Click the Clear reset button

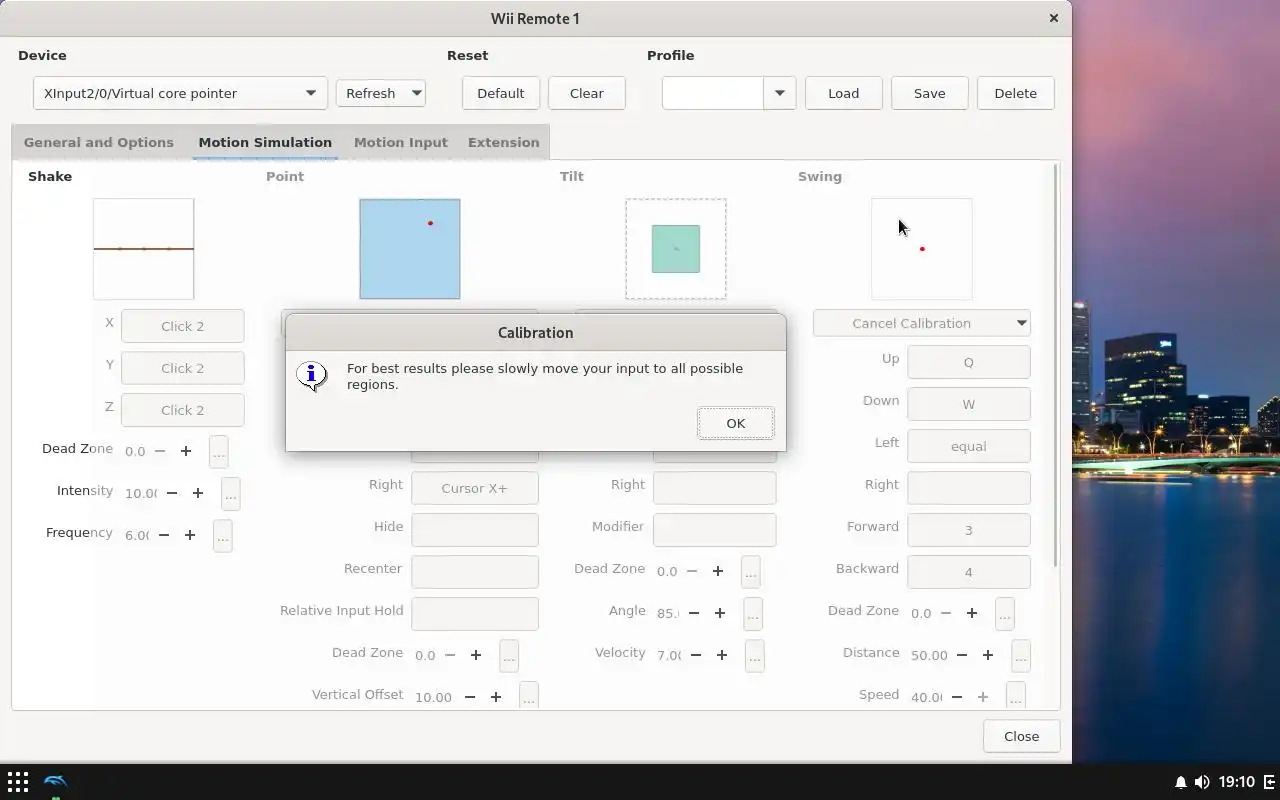click(586, 93)
